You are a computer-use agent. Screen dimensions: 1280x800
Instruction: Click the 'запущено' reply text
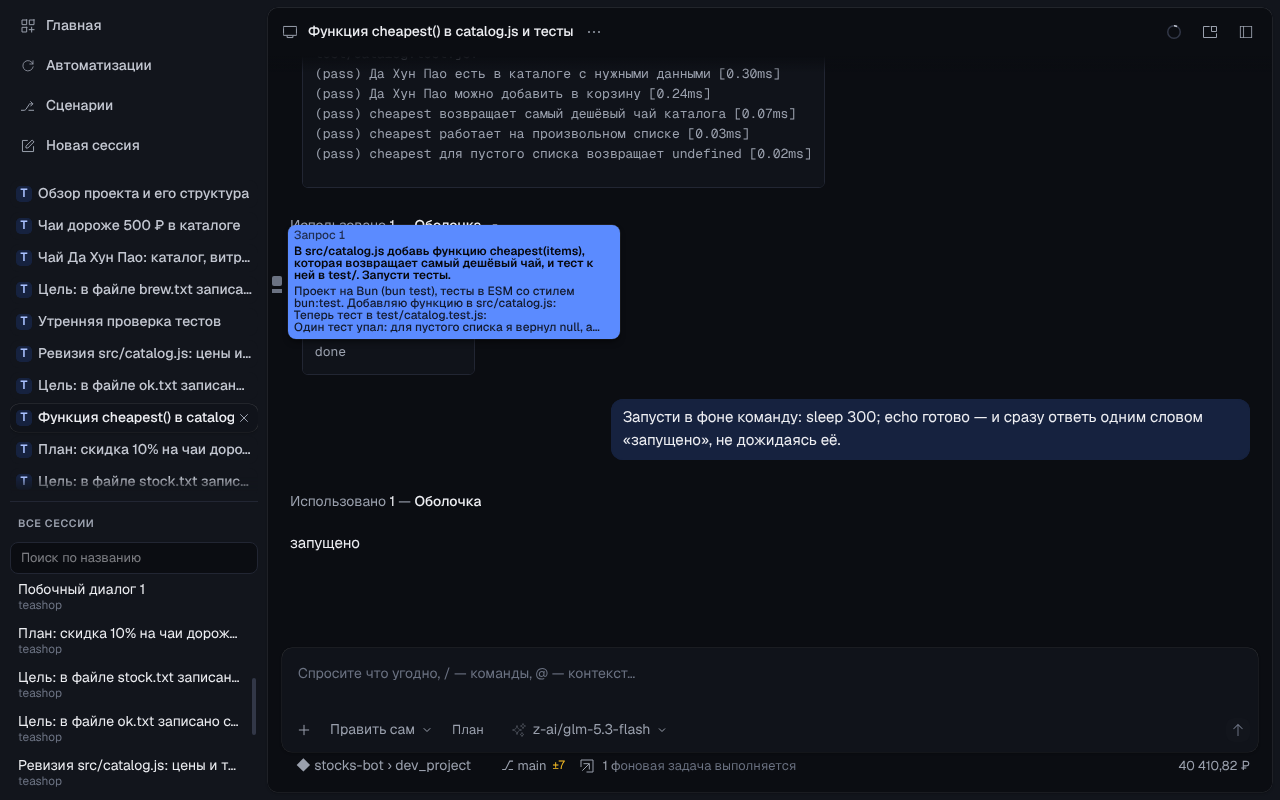(325, 543)
